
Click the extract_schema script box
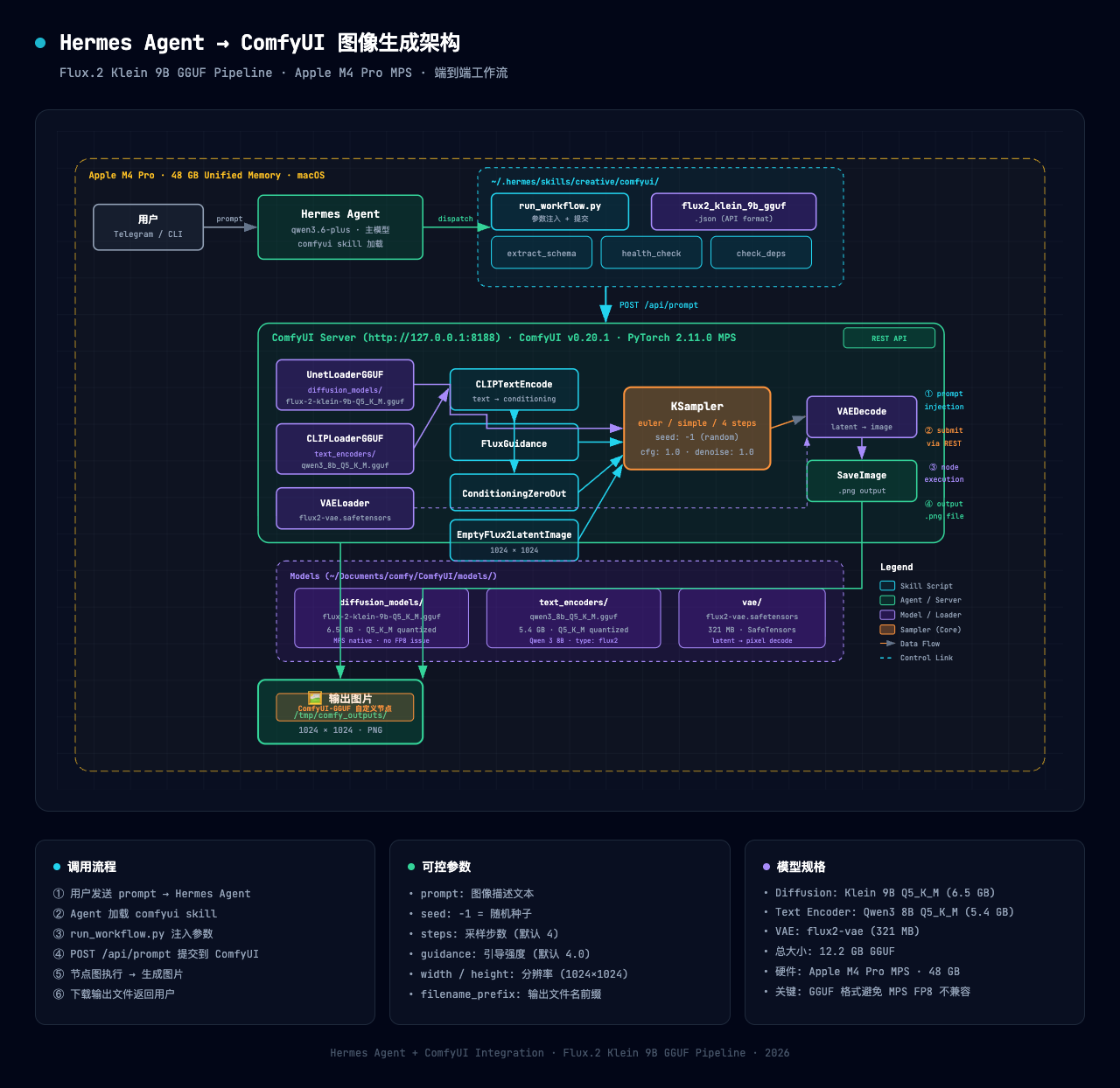pyautogui.click(x=542, y=253)
